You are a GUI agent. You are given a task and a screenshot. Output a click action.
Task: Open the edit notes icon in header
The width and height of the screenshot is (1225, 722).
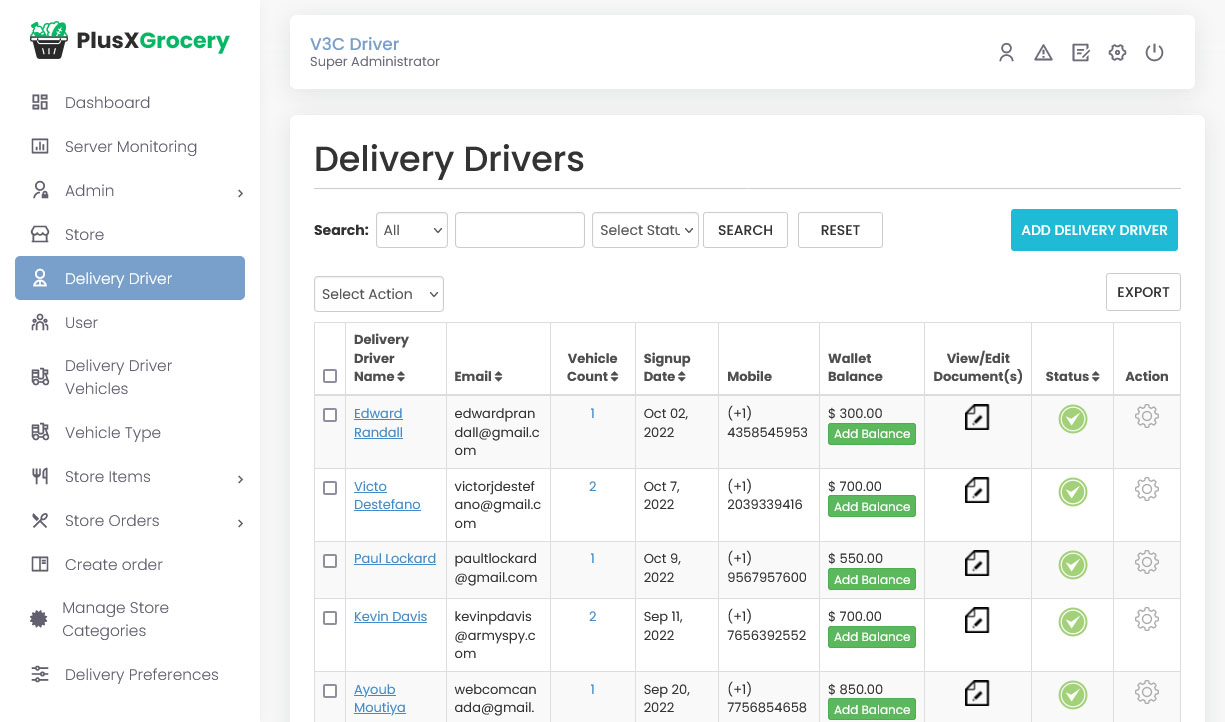pos(1080,53)
